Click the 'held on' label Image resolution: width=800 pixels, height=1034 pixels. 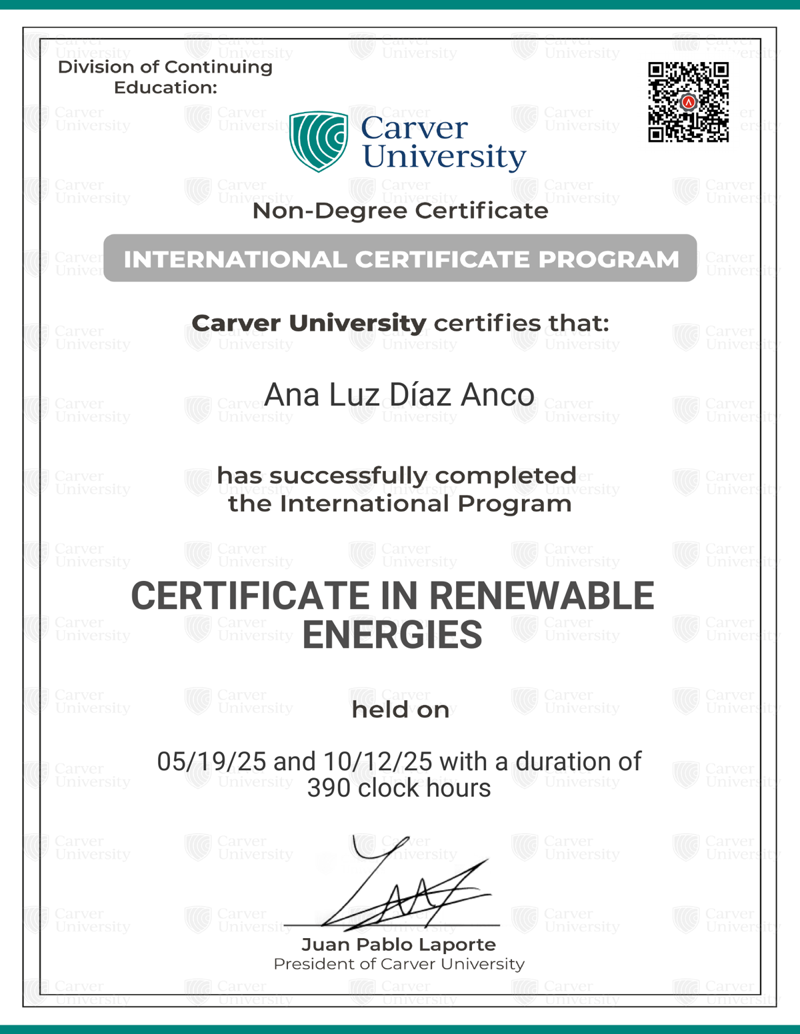point(400,710)
